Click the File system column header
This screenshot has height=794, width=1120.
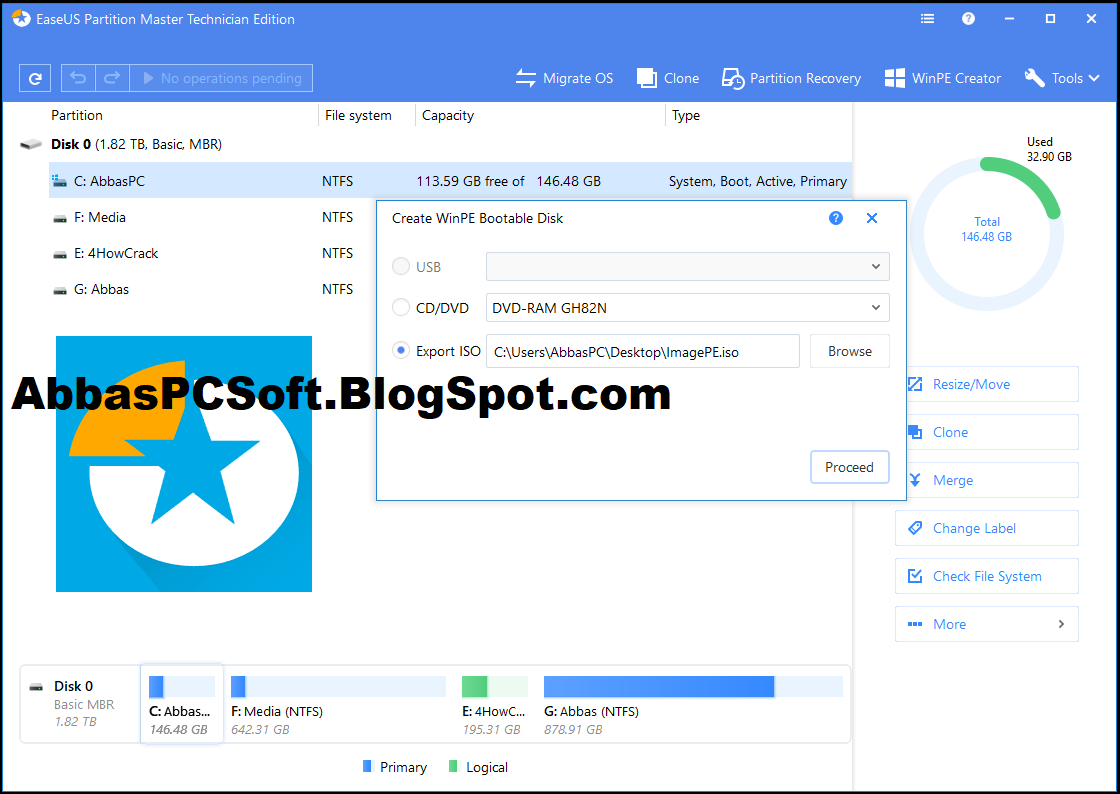tap(358, 115)
